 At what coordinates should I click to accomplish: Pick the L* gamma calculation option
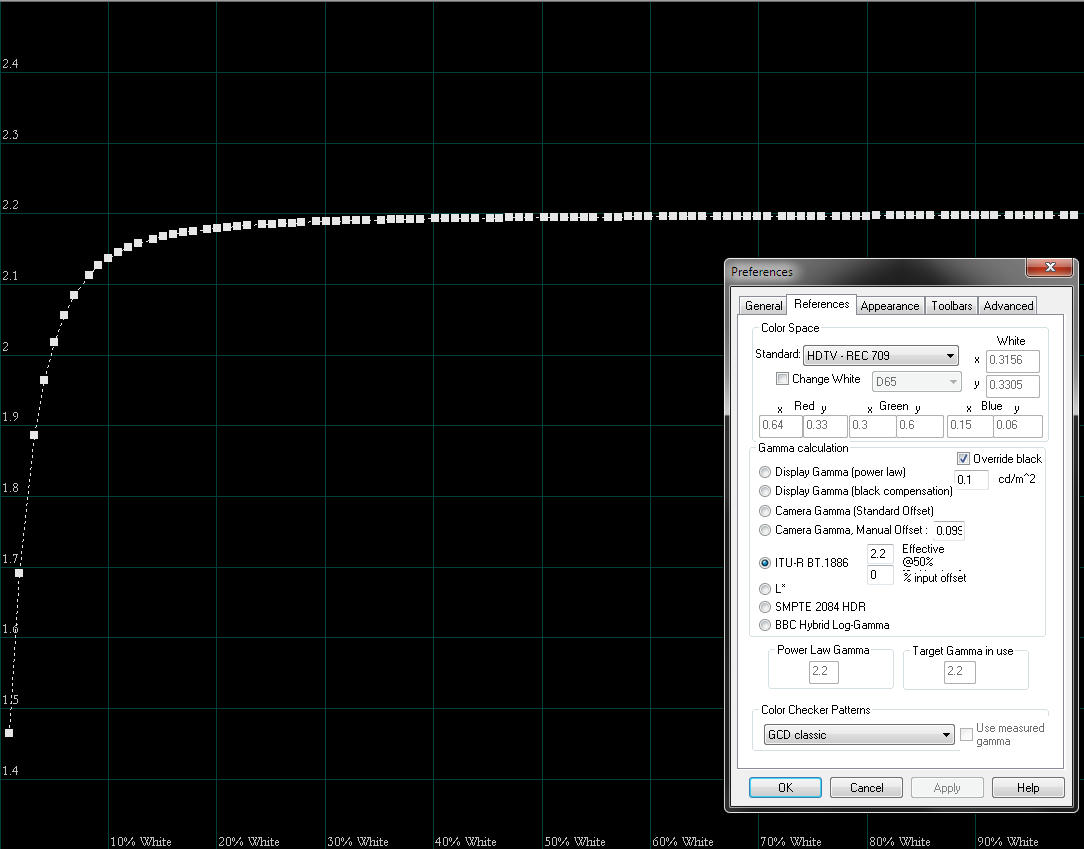tap(766, 589)
